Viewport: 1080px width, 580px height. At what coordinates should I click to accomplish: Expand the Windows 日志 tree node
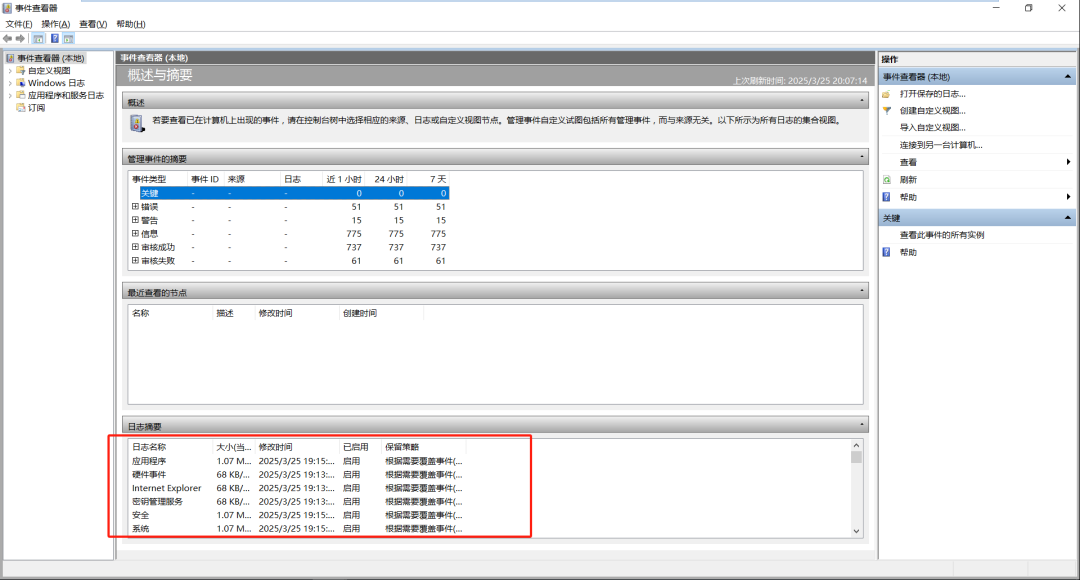coord(10,83)
